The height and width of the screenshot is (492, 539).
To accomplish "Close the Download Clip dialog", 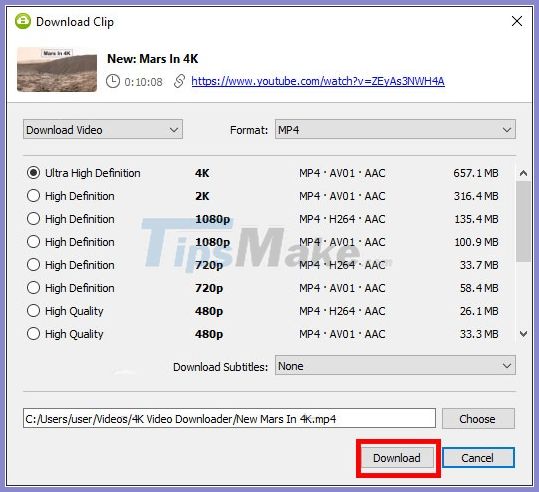I will pos(517,21).
